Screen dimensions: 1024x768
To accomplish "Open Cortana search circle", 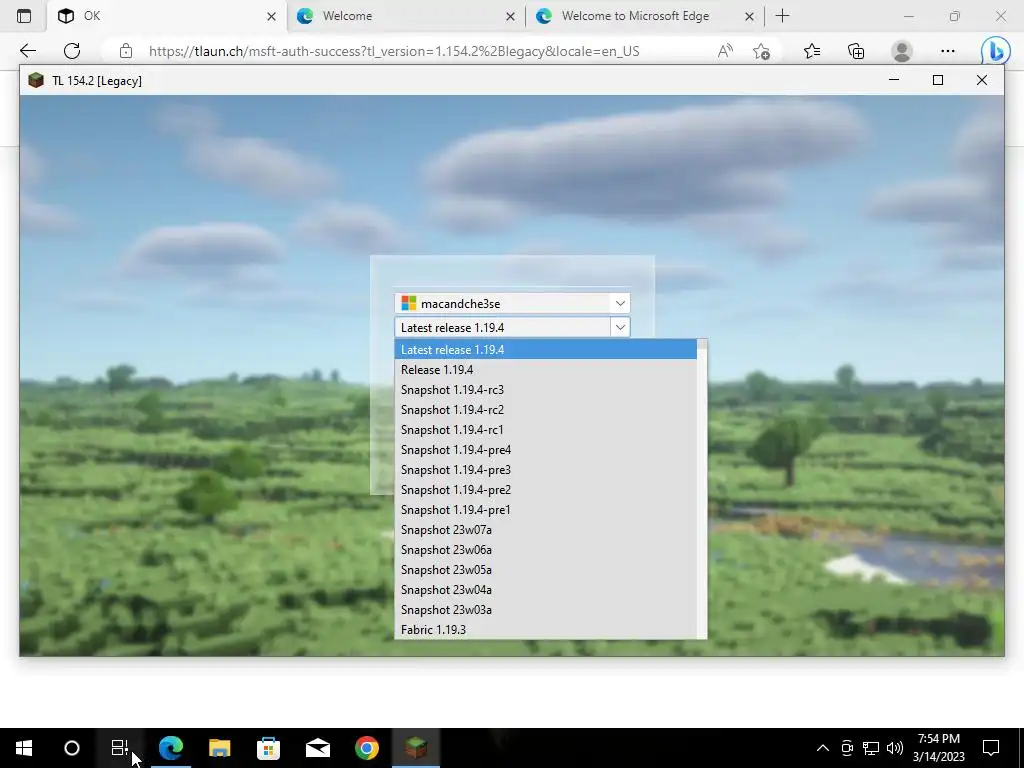I will pyautogui.click(x=72, y=748).
